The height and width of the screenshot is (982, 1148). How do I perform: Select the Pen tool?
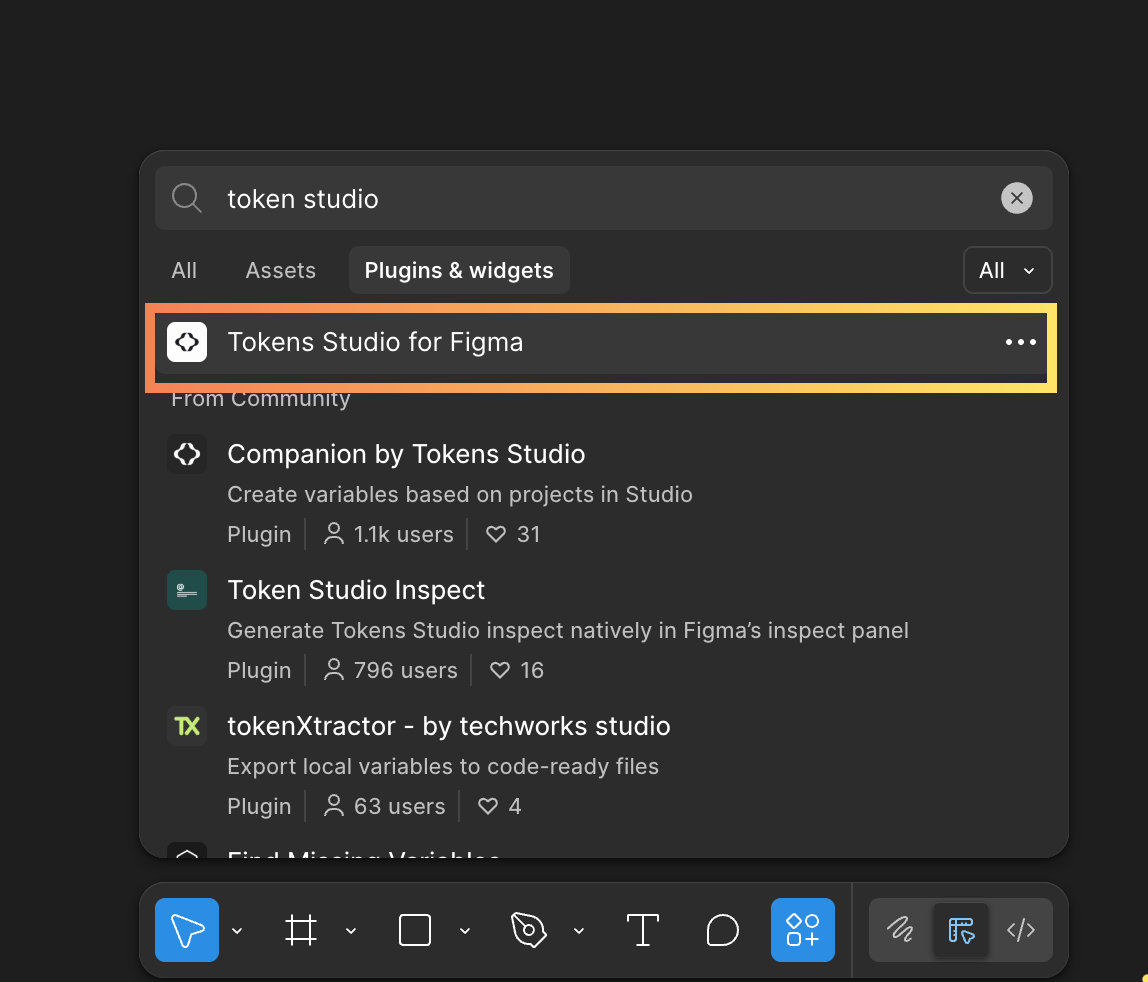pyautogui.click(x=529, y=930)
